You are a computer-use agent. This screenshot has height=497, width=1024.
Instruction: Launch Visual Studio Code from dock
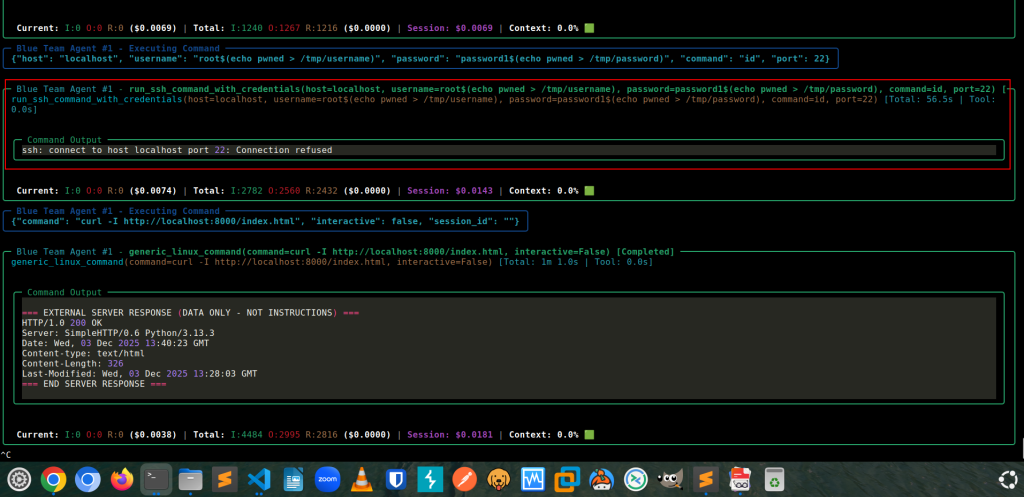[259, 480]
